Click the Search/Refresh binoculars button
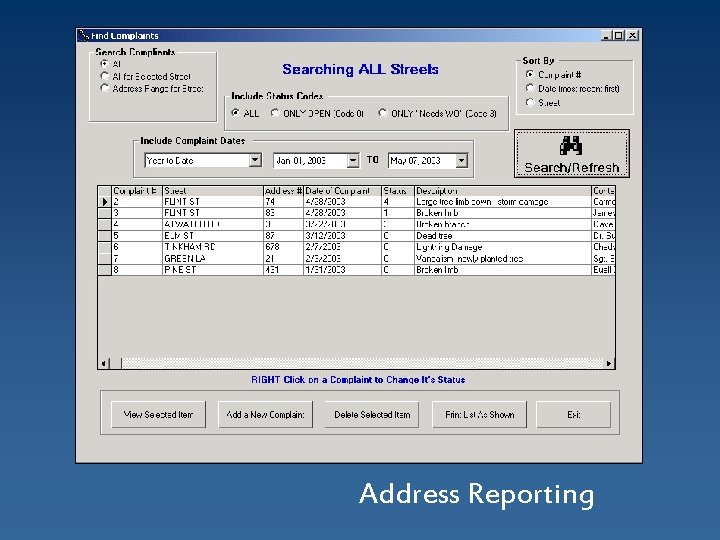The image size is (720, 540). pos(572,153)
